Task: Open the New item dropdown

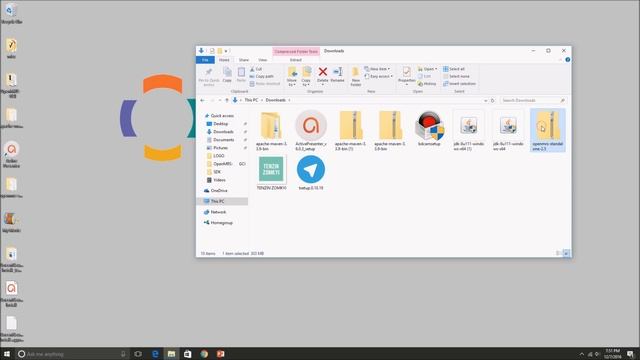Action: tap(377, 69)
